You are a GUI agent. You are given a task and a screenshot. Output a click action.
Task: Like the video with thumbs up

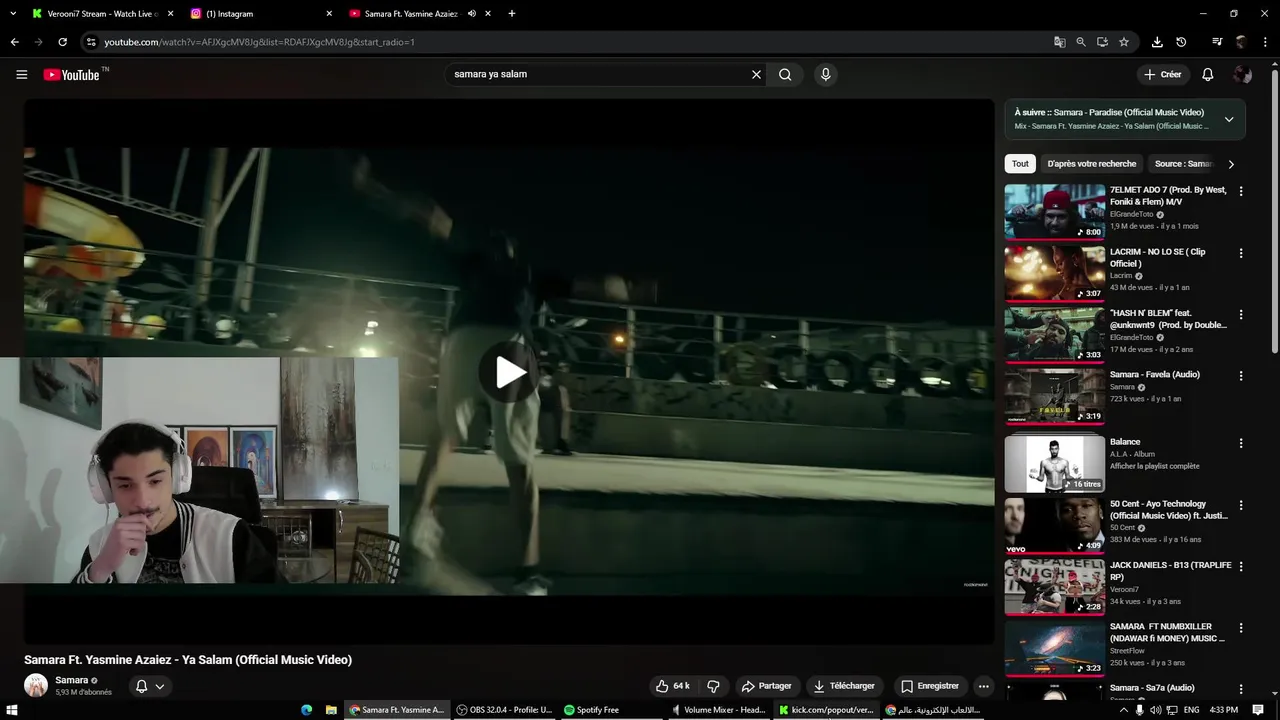point(672,686)
